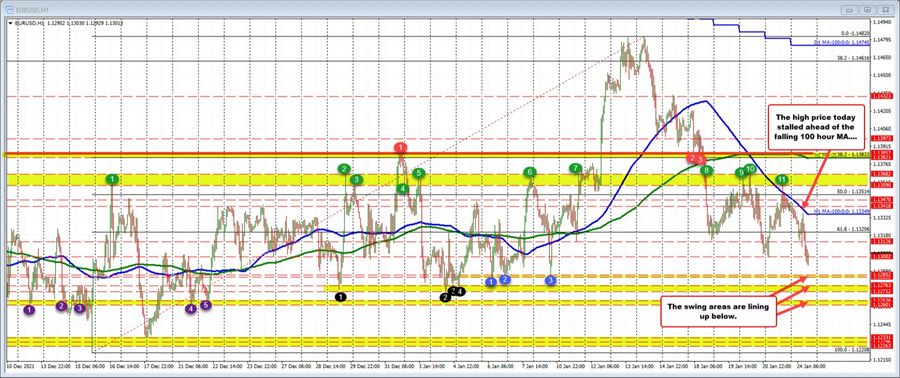Click price scale value 1.14940
This screenshot has height=378, width=900.
click(x=882, y=22)
